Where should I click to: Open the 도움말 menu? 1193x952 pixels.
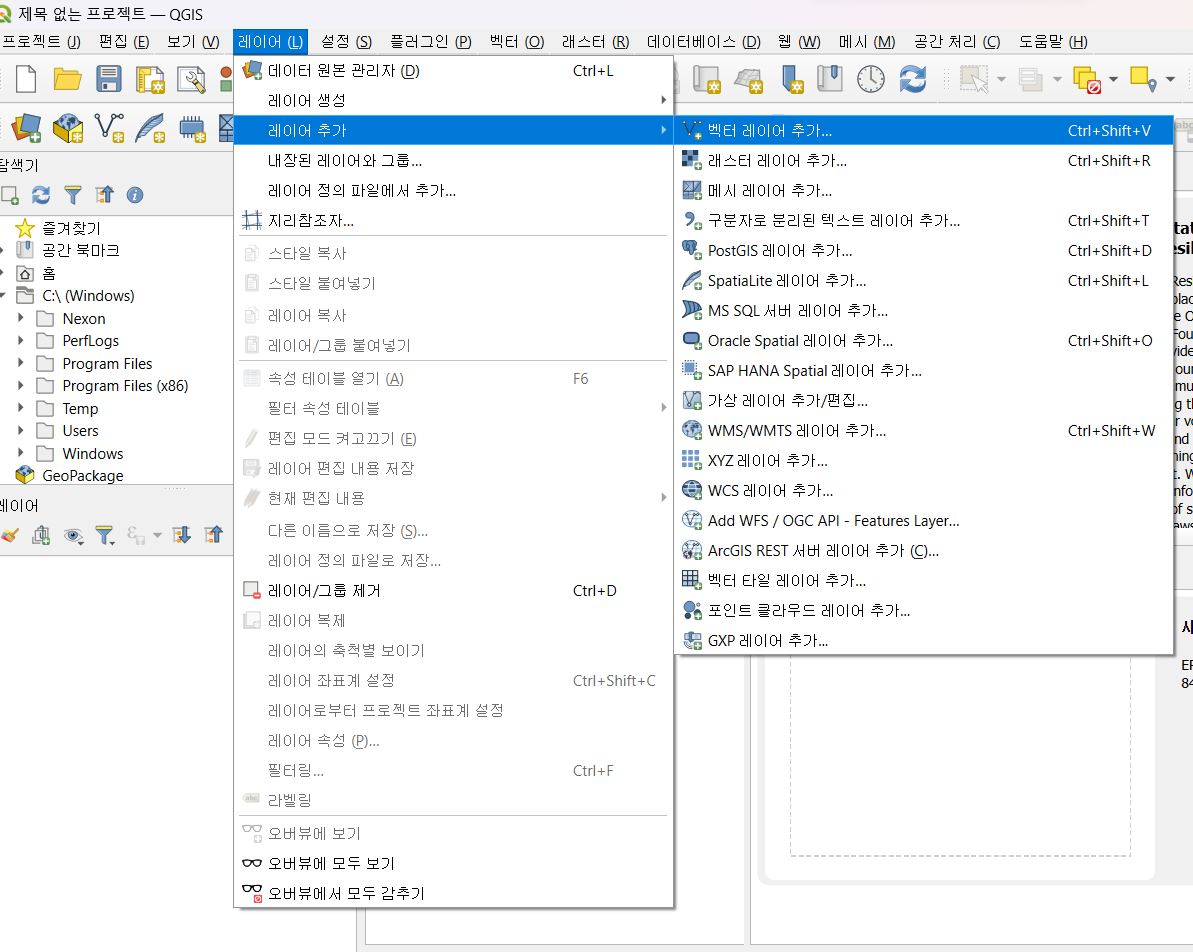pyautogui.click(x=1053, y=42)
